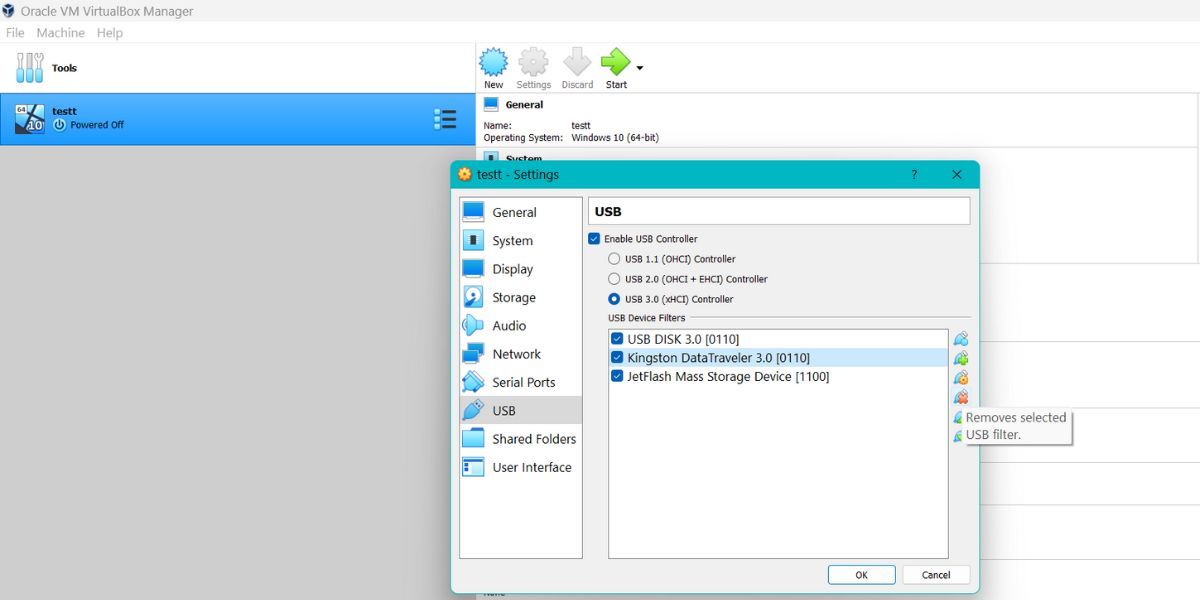This screenshot has width=1200, height=600.
Task: Create a new virtual machine
Action: pos(493,63)
